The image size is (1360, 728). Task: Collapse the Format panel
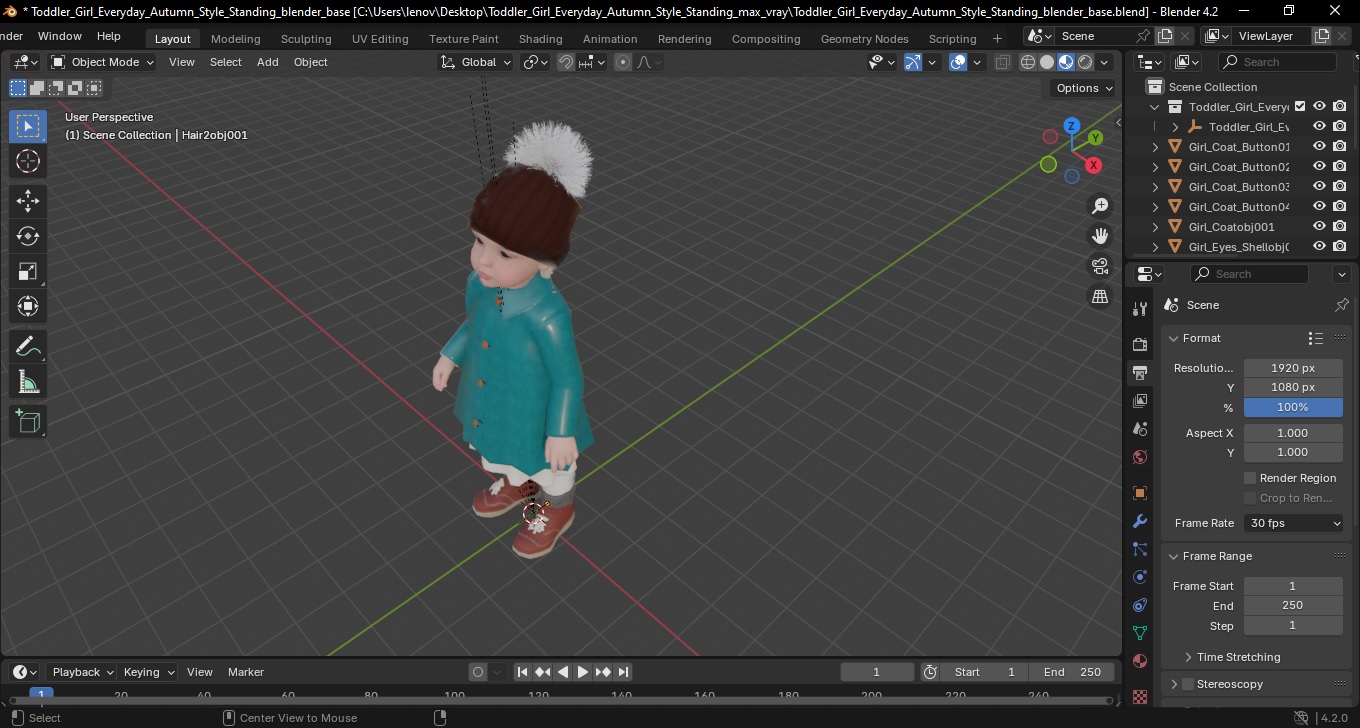1174,338
